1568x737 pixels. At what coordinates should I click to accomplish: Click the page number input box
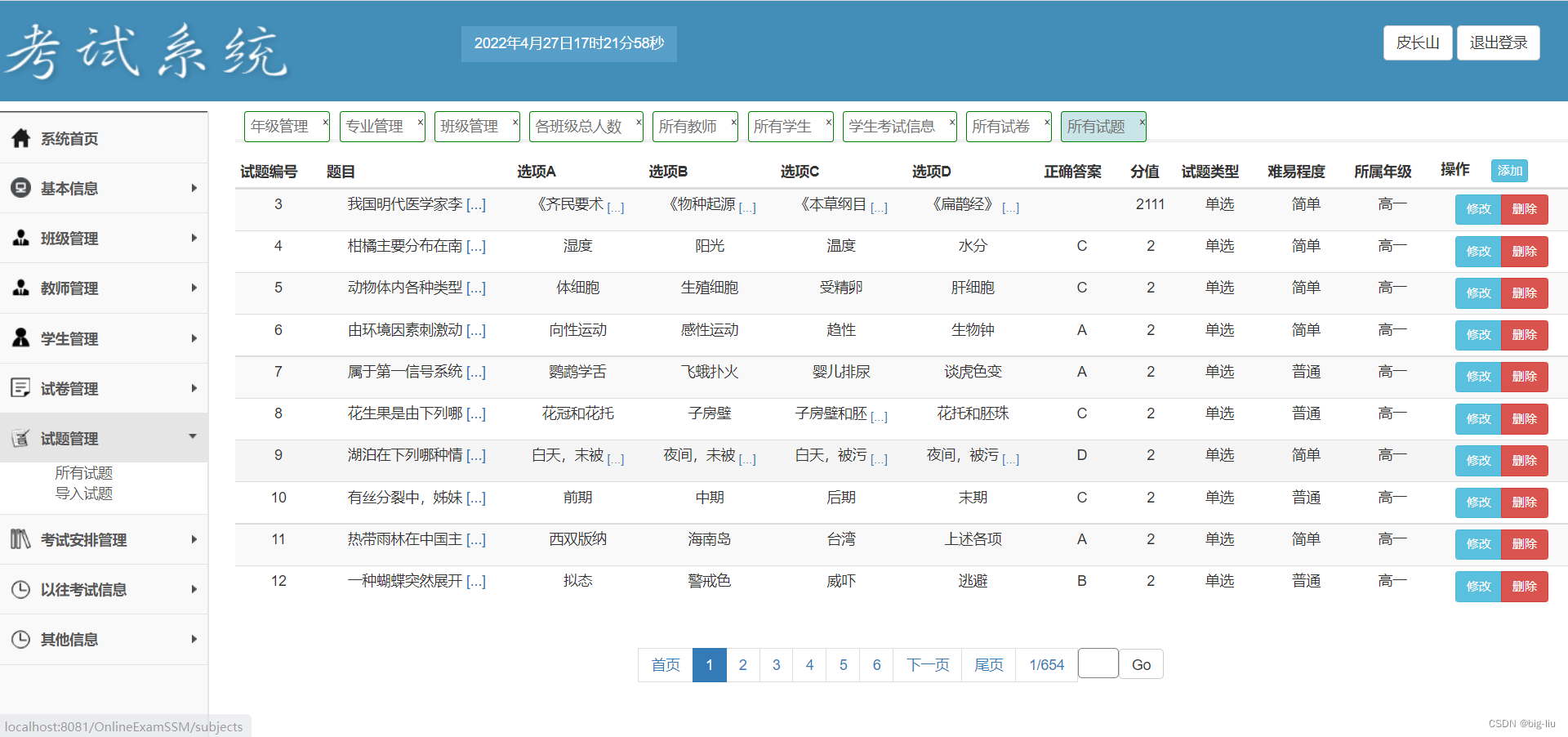pyautogui.click(x=1098, y=663)
